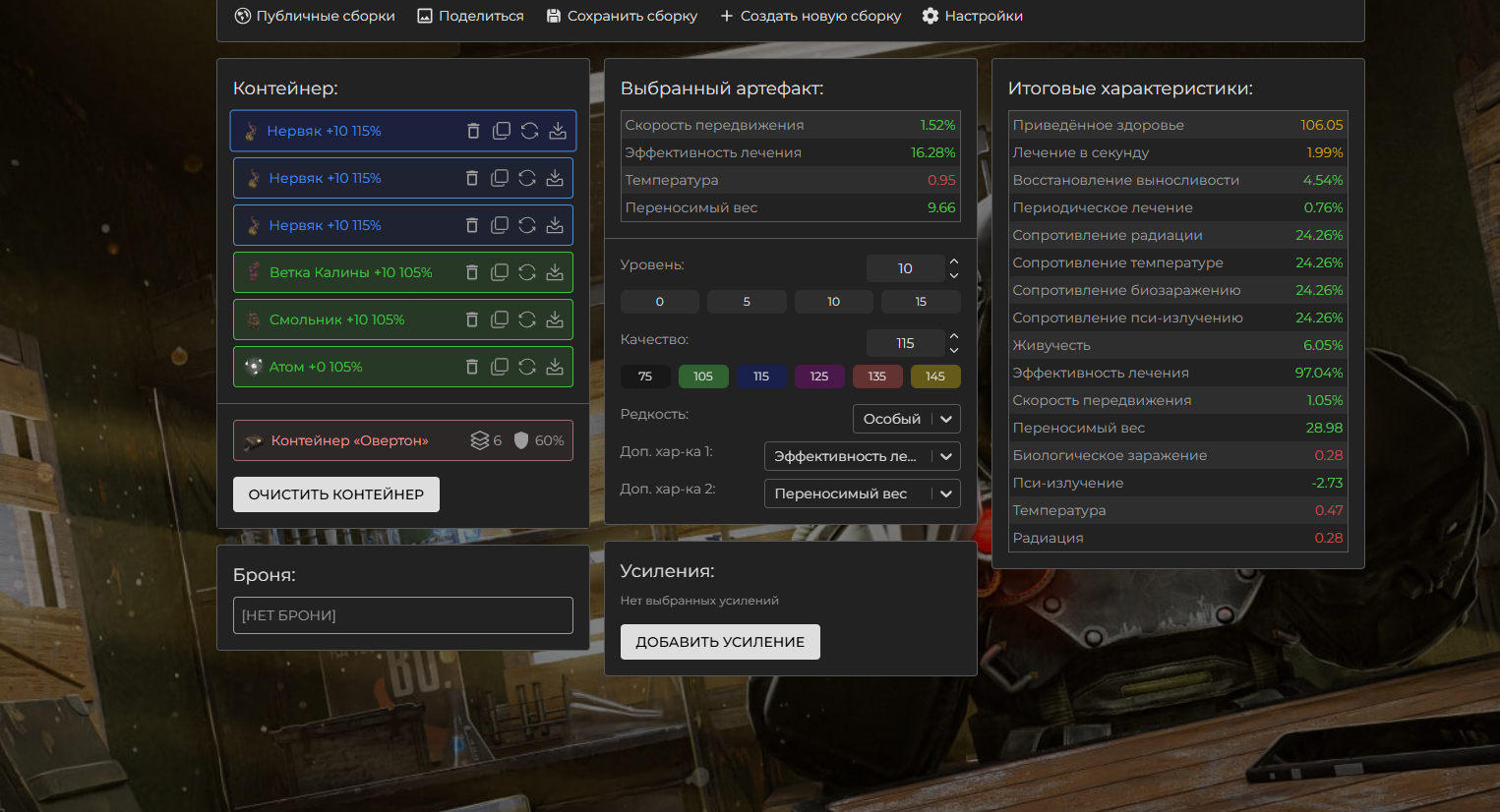
Task: Click the Ветка Калины artifact thumbnail
Action: click(x=253, y=272)
